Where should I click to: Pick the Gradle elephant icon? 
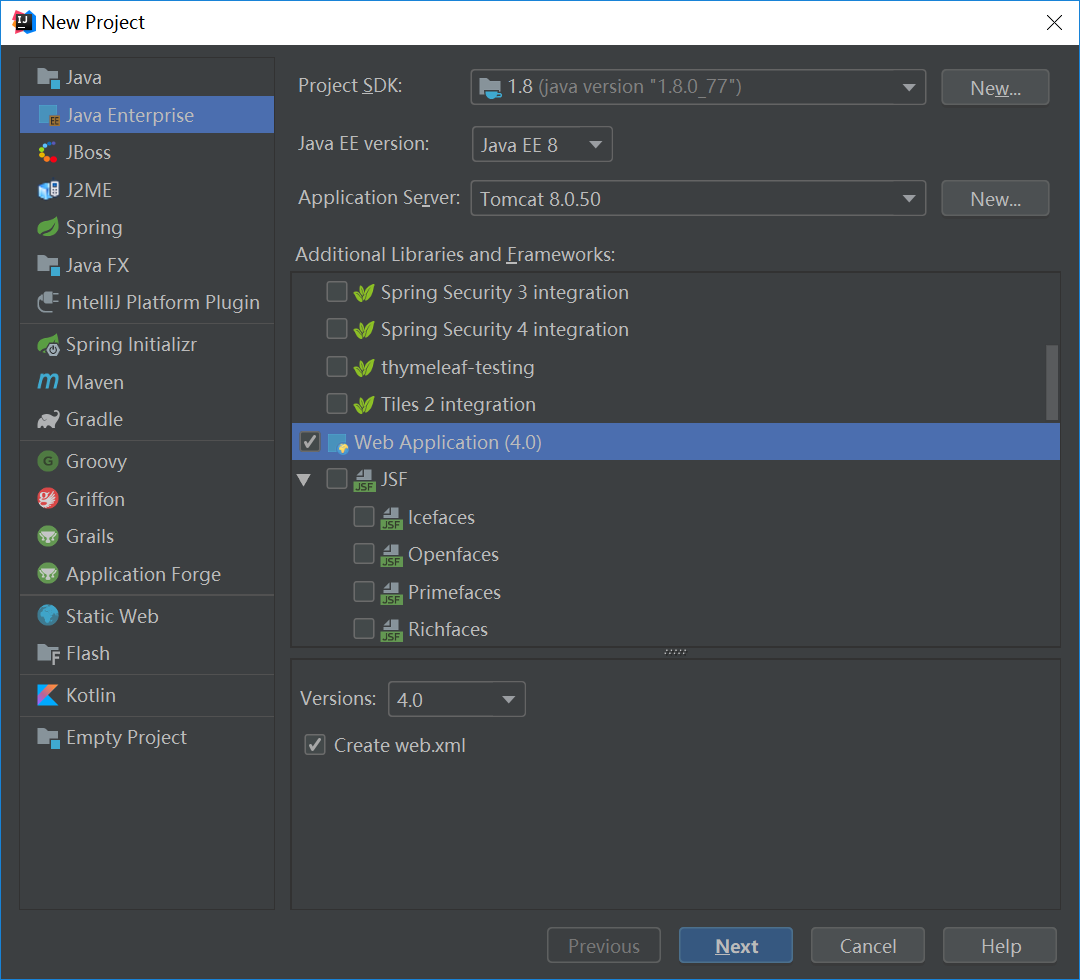pyautogui.click(x=48, y=419)
